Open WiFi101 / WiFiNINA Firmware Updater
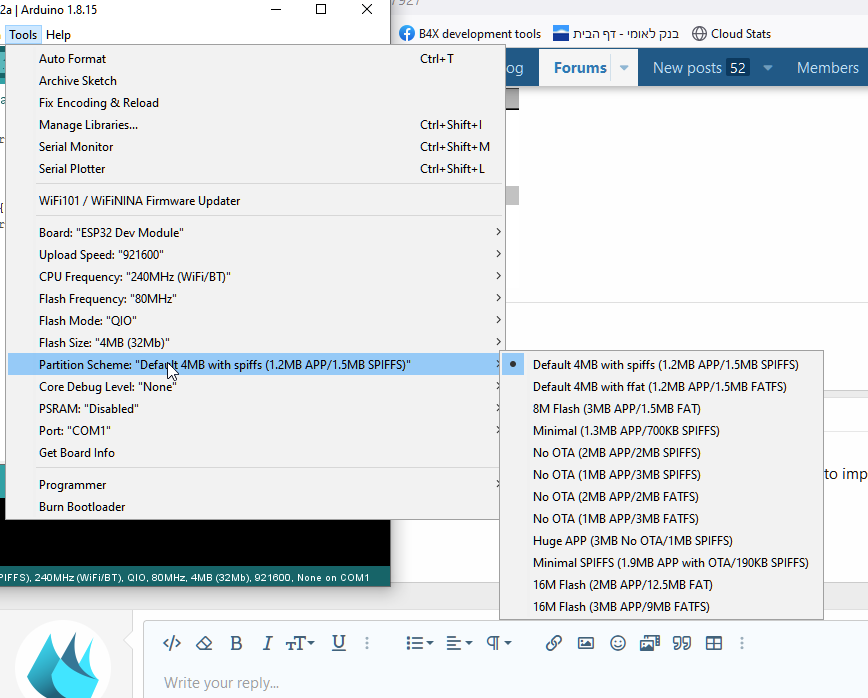Image resolution: width=868 pixels, height=698 pixels. (255, 201)
